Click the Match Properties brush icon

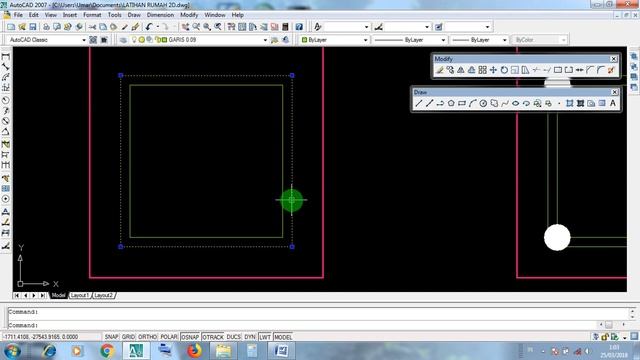(125, 27)
